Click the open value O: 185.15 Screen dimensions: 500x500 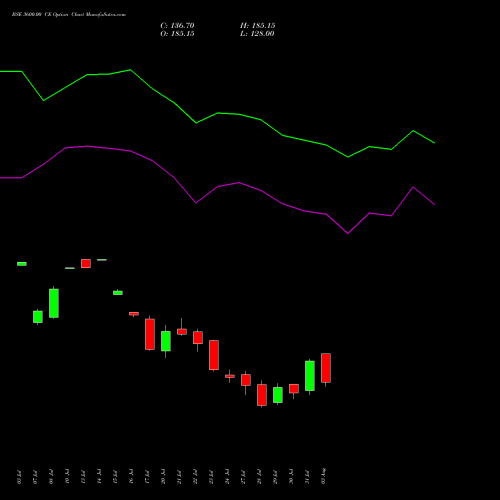[x=177, y=34]
